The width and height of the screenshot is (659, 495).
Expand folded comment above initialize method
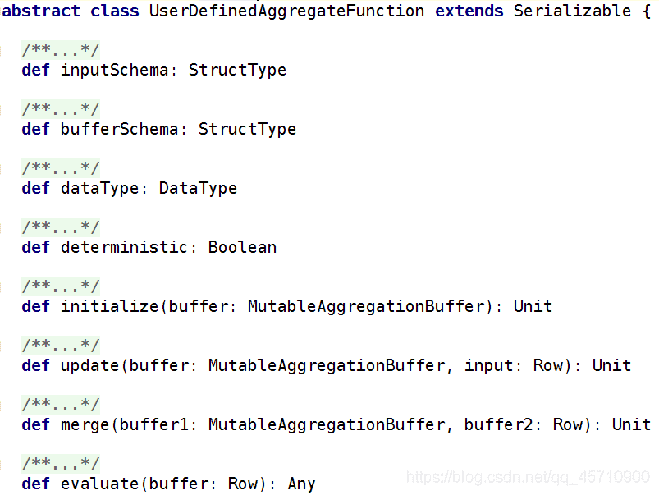61,287
